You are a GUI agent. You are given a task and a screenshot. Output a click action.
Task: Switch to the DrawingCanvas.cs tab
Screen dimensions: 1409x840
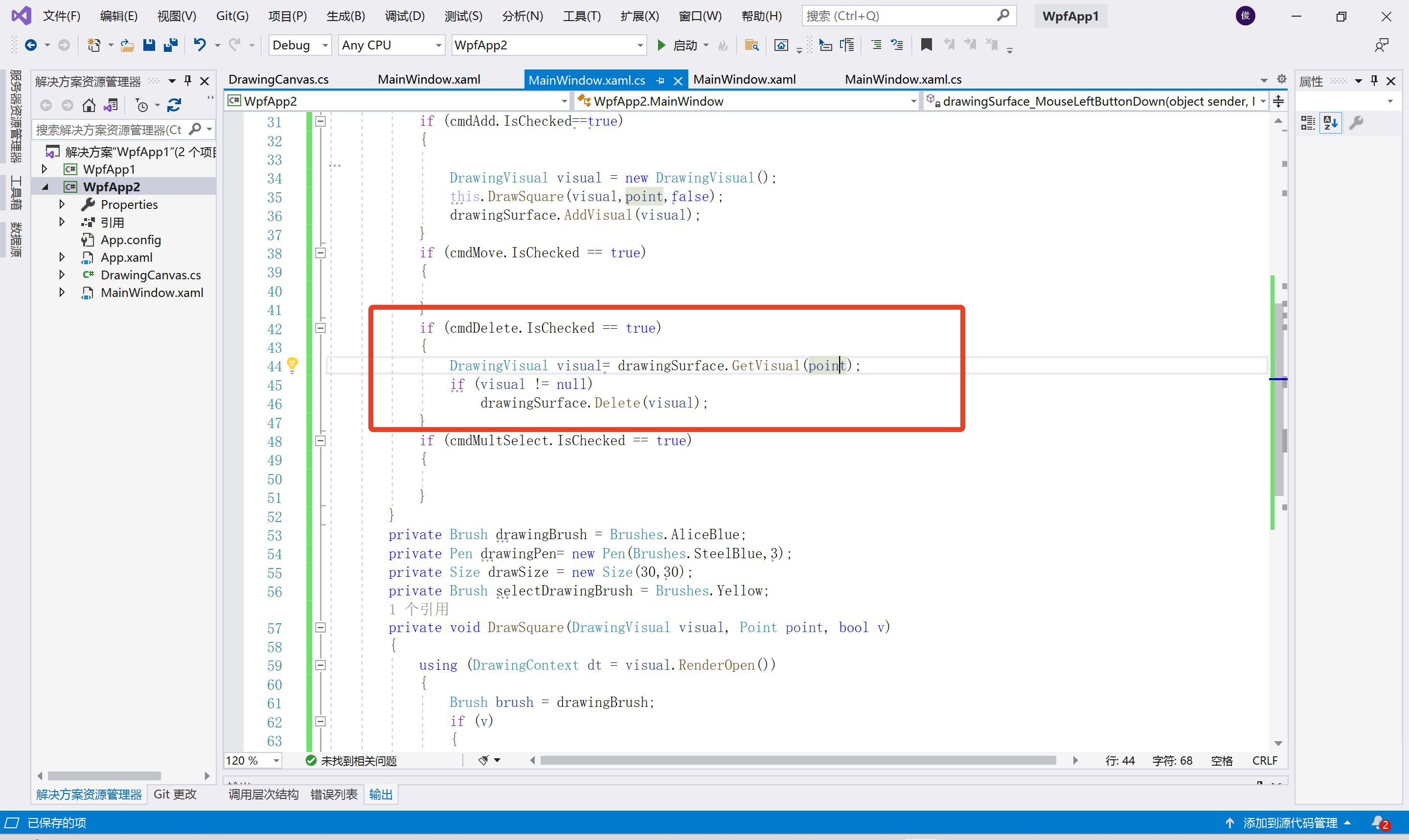point(278,79)
